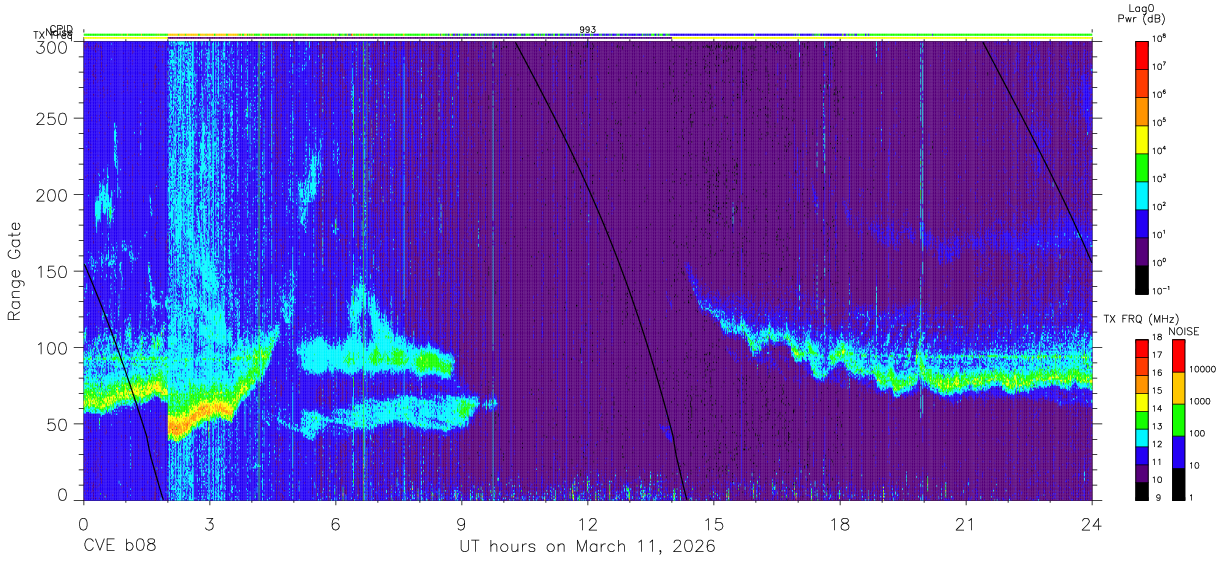Click the black 9 MHz swatch in TX FRQ colorbar
Viewport: 1228px width, 567px height.
(x=1142, y=491)
